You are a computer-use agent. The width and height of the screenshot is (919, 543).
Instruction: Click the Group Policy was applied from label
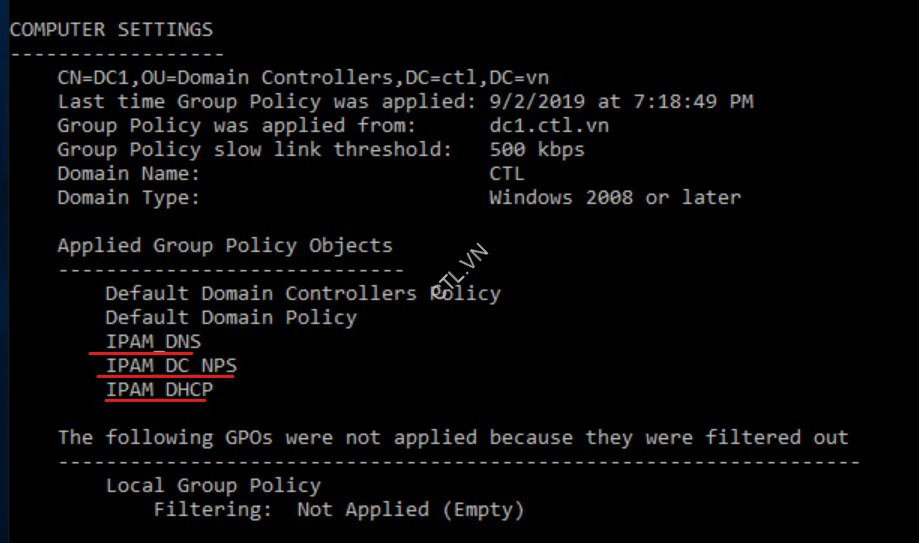coord(231,125)
